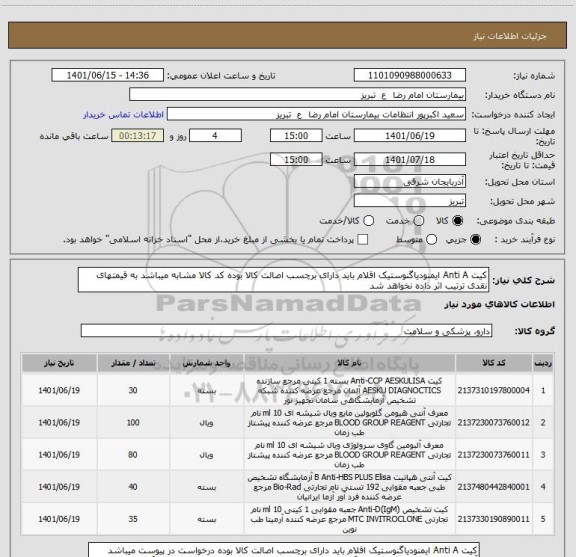Image resolution: width=576 pixels, height=557 pixels.
Task: Click quantity 35 in row 5
Action: [133, 519]
